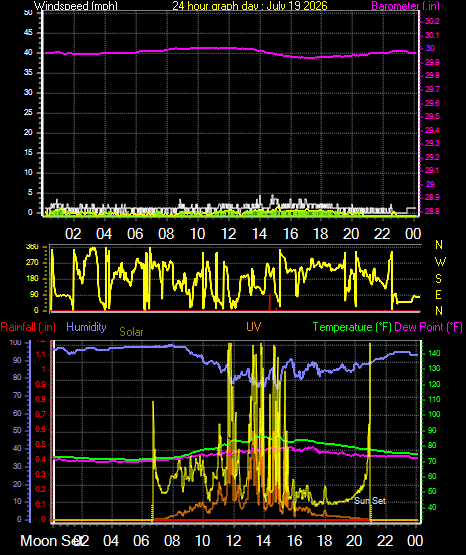466x555 pixels.
Task: Click hour label '22' under bottom chart
Action: pyautogui.click(x=385, y=541)
